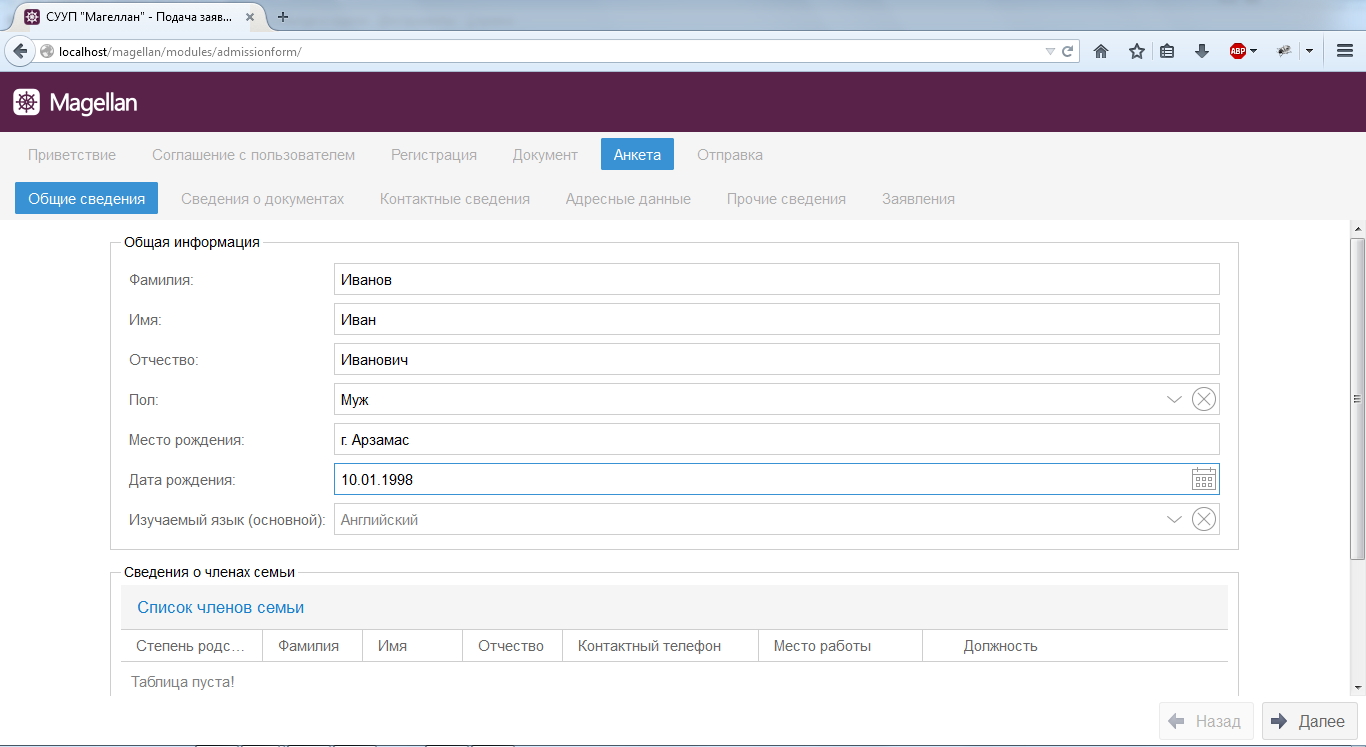Show bookmarks list icon

point(1167,51)
